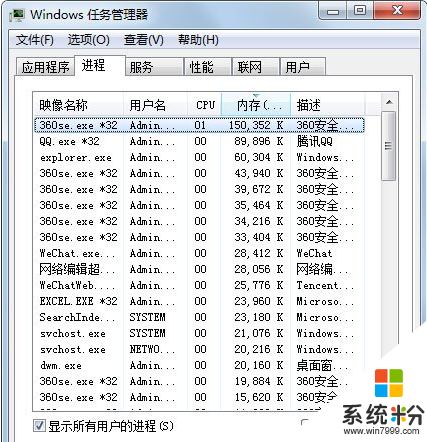427x442 pixels.
Task: Open the 帮助(H) menu
Action: click(x=198, y=40)
